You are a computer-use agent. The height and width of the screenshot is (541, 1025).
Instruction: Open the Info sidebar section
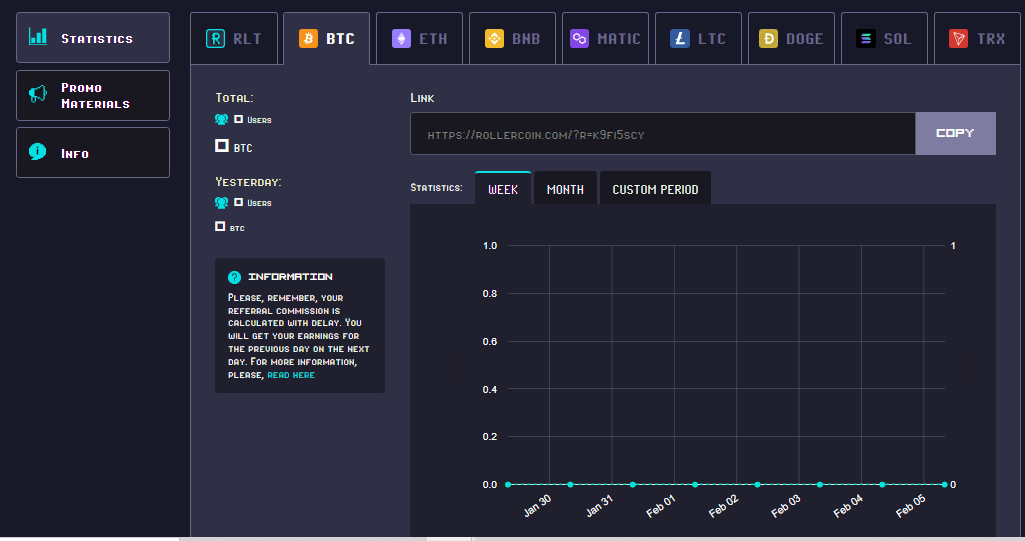tap(93, 153)
